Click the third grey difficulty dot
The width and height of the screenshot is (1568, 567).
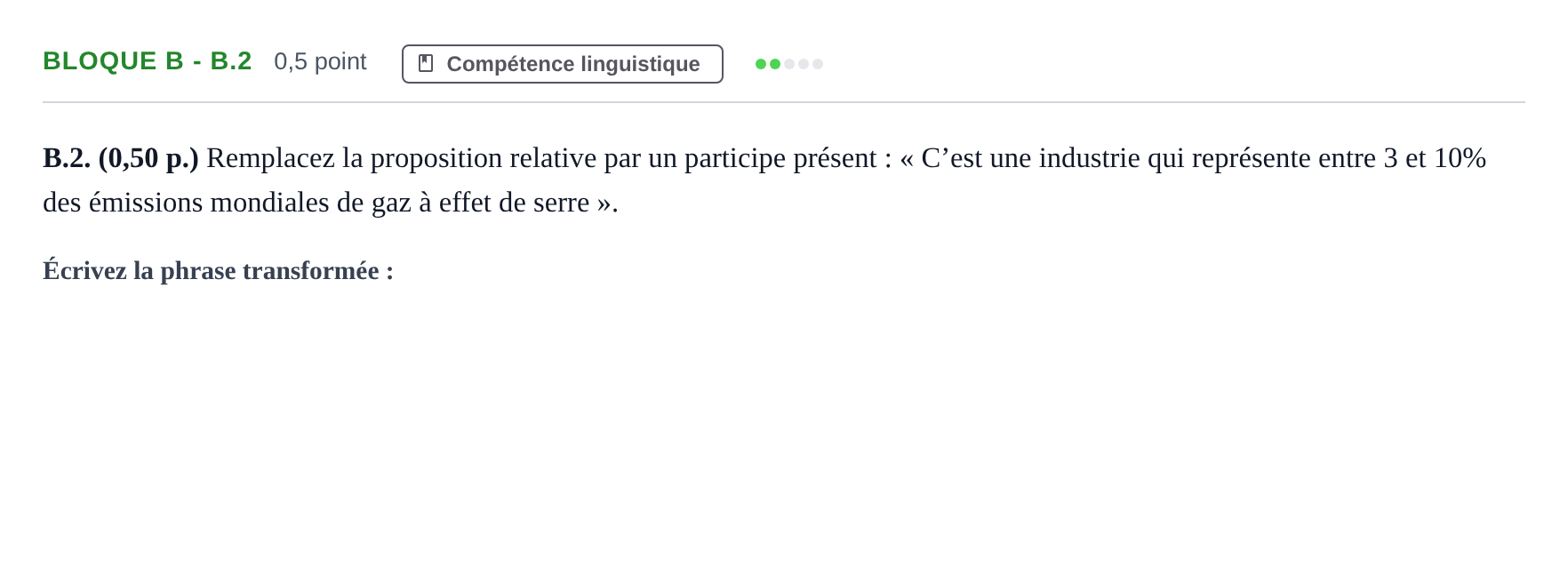coord(789,64)
